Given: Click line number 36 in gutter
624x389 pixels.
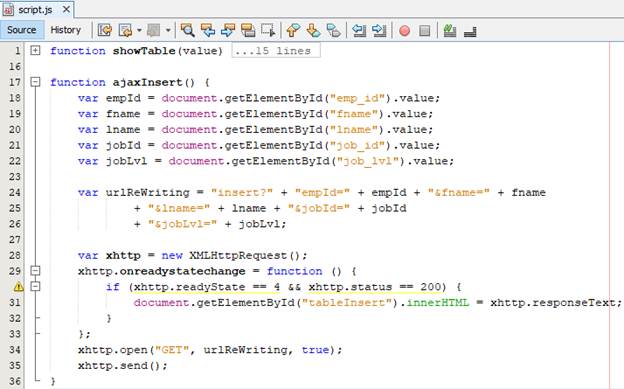Looking at the screenshot, I should click(15, 381).
